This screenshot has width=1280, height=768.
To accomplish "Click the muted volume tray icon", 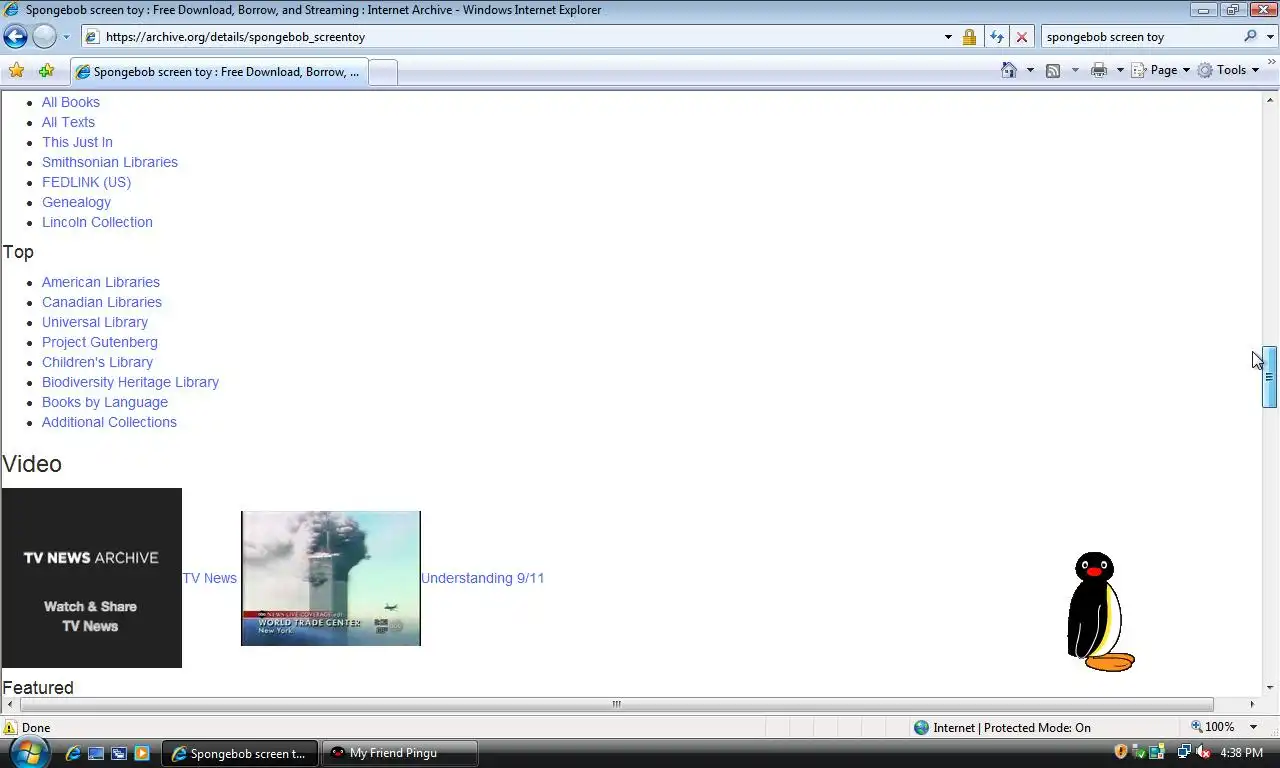I will tap(1203, 752).
